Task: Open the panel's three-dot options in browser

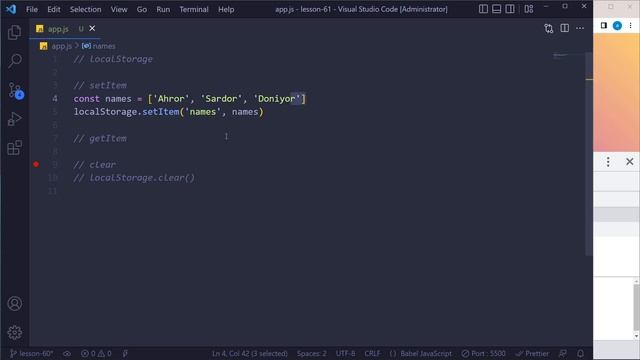Action: coord(608,162)
